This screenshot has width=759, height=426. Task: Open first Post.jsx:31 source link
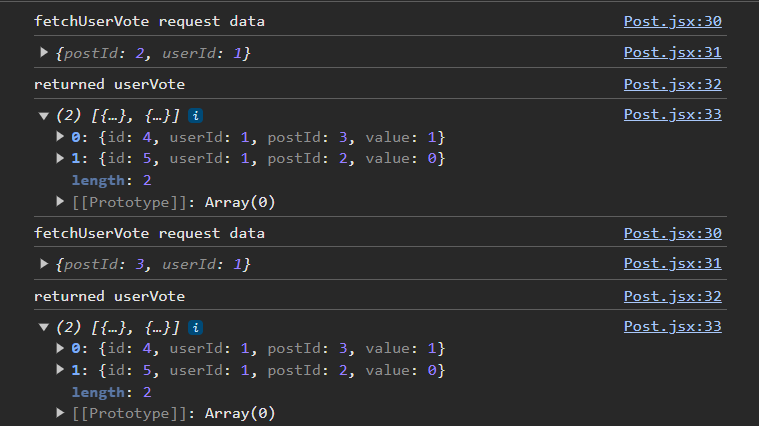(x=672, y=52)
